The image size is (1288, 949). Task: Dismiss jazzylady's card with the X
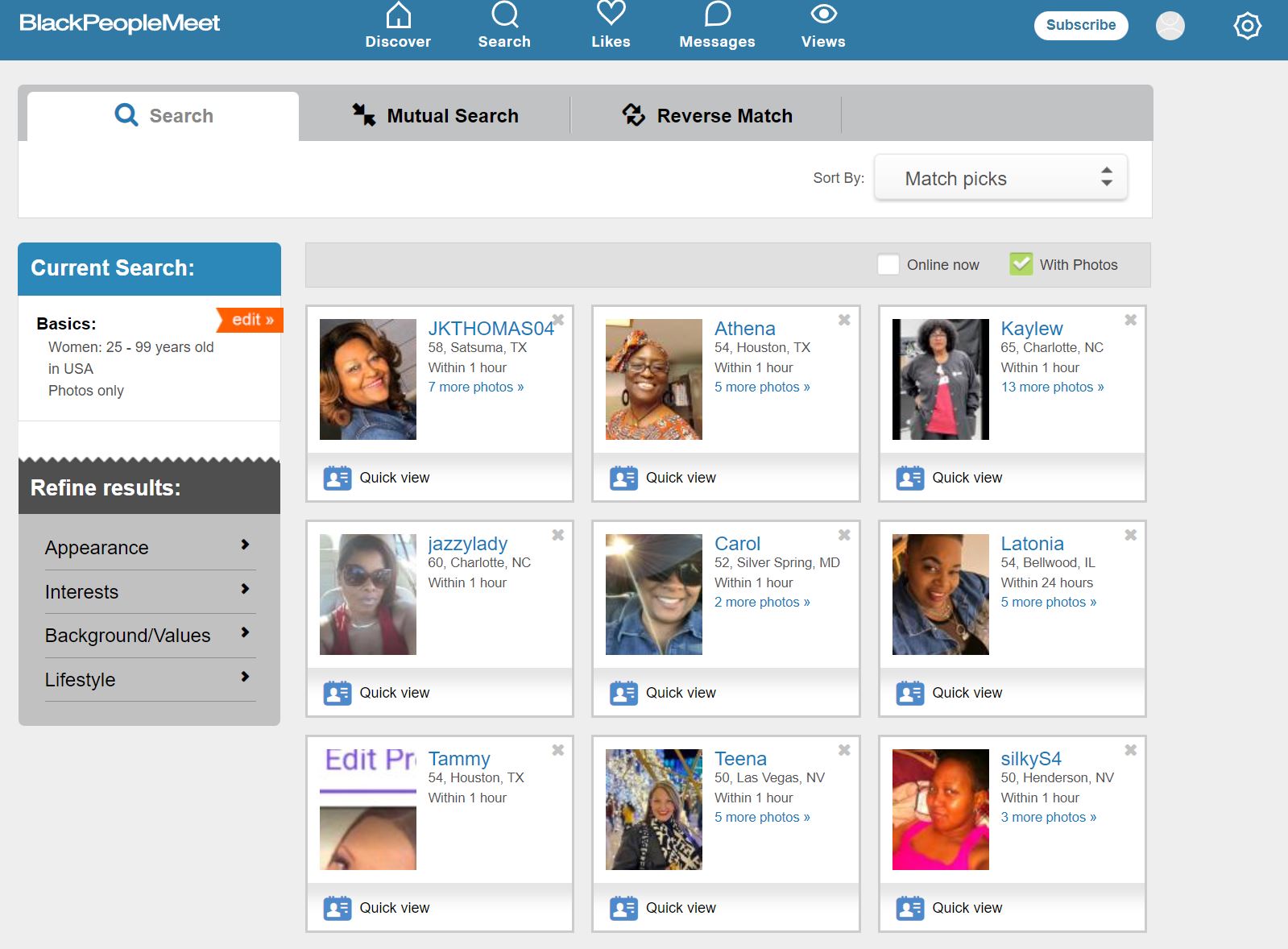pyautogui.click(x=557, y=535)
